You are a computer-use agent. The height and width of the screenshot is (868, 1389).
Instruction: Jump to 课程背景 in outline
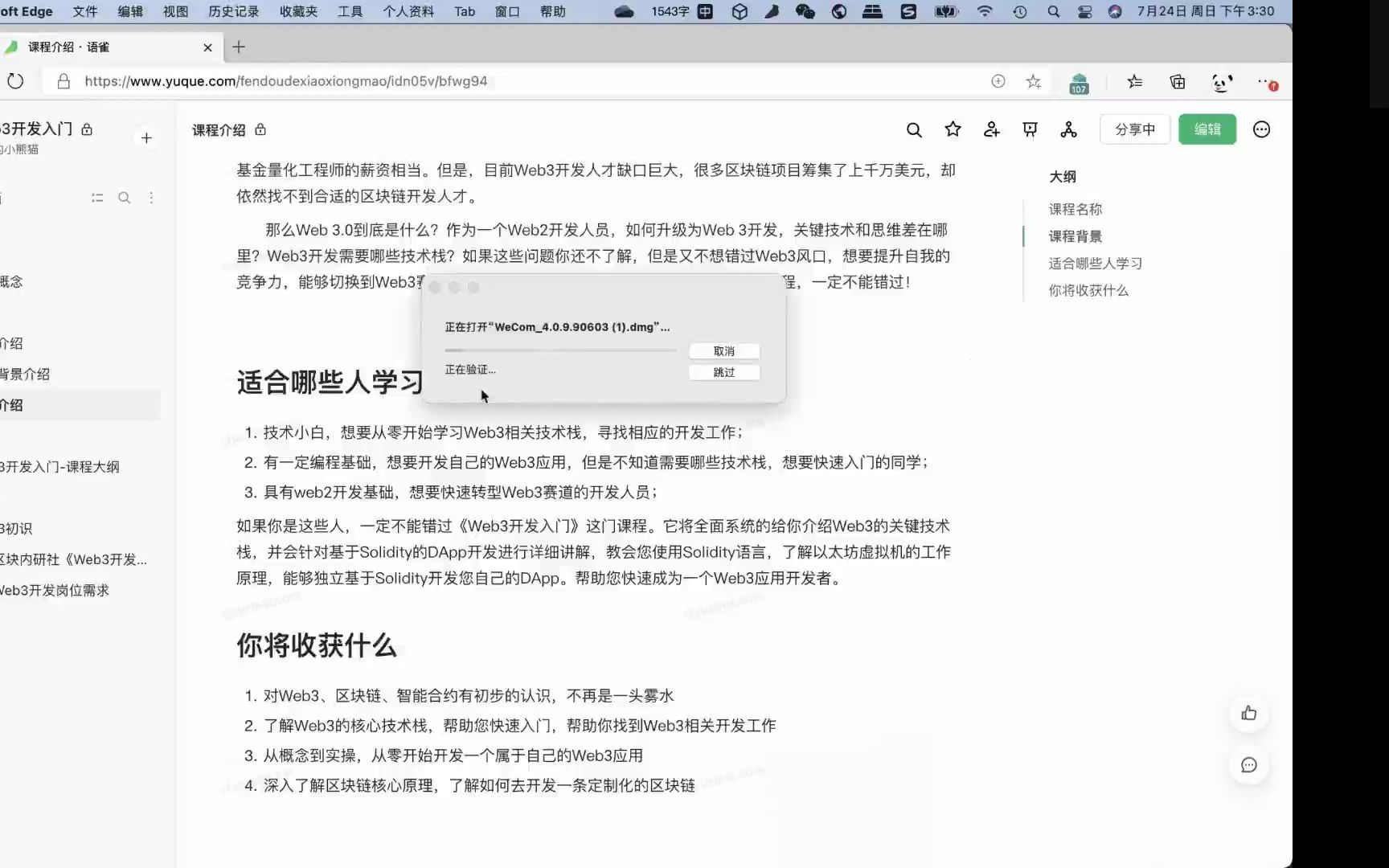tap(1076, 236)
